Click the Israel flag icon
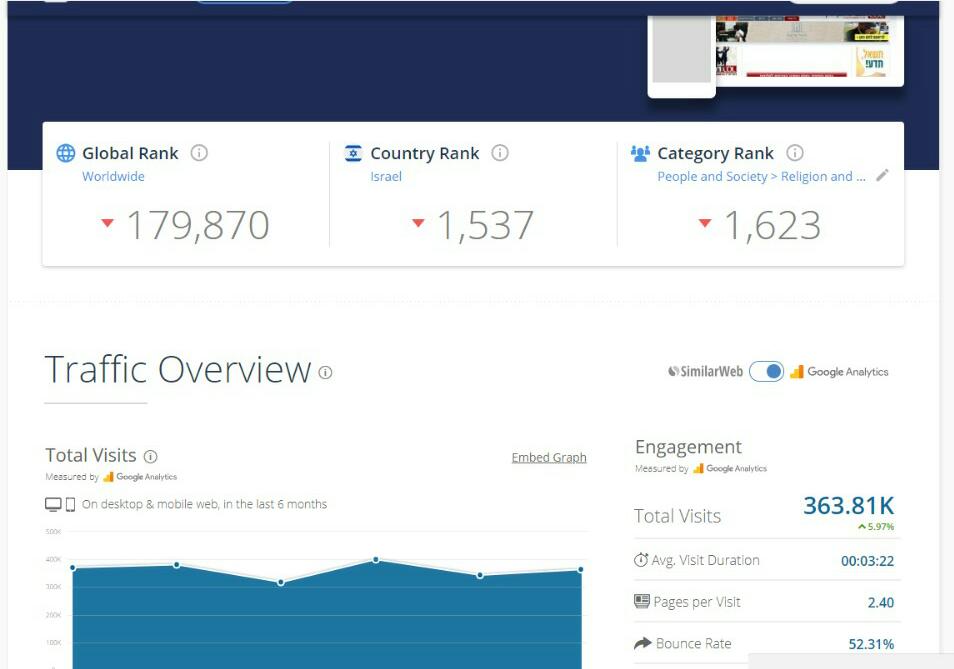This screenshot has width=954, height=669. pos(353,153)
